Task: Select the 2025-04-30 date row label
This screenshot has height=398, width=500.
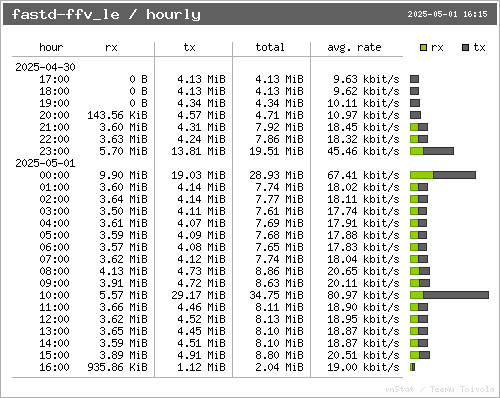Action: [45, 67]
